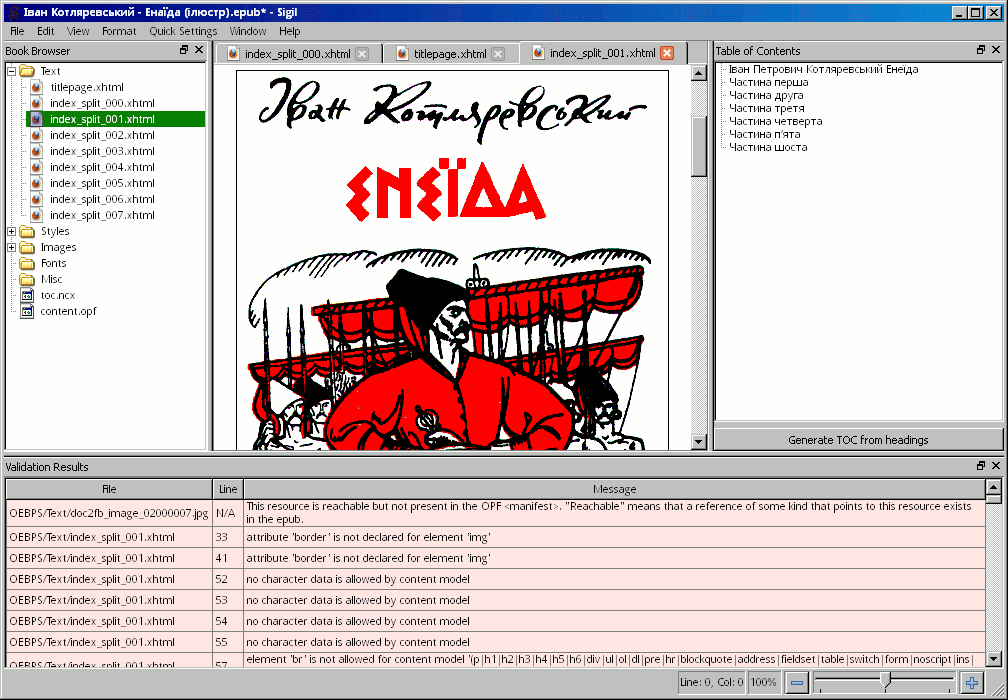Screen dimensions: 1008x700
Task: Sort validation results by Line column
Action: 228,489
